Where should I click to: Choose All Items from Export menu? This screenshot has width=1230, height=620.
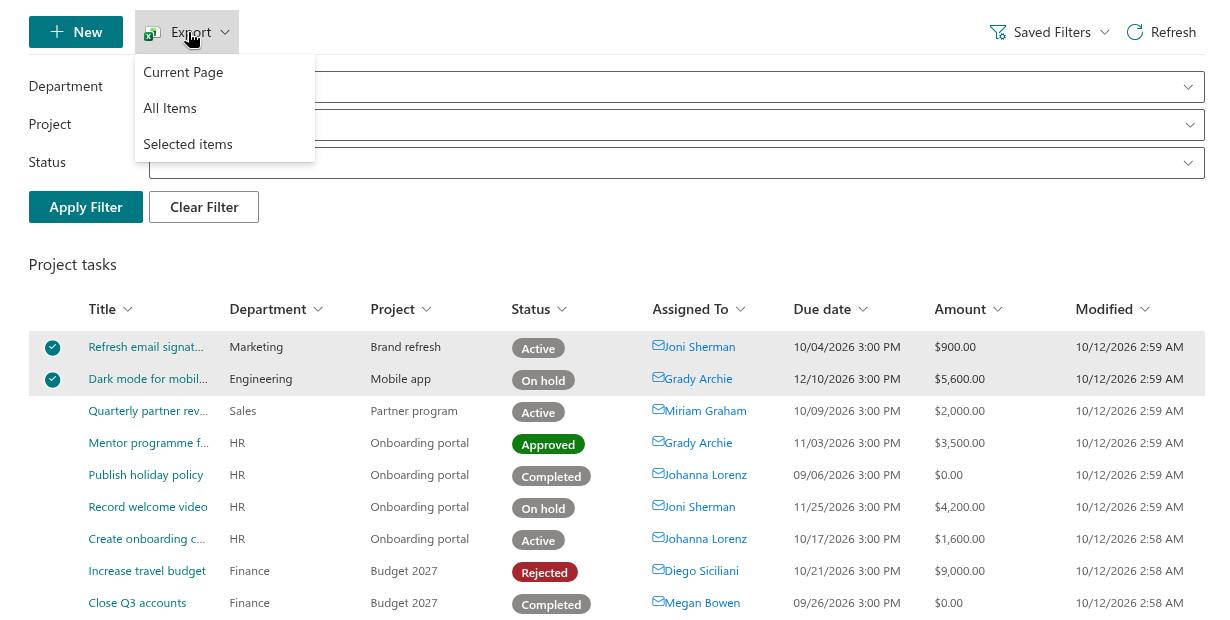tap(225, 108)
